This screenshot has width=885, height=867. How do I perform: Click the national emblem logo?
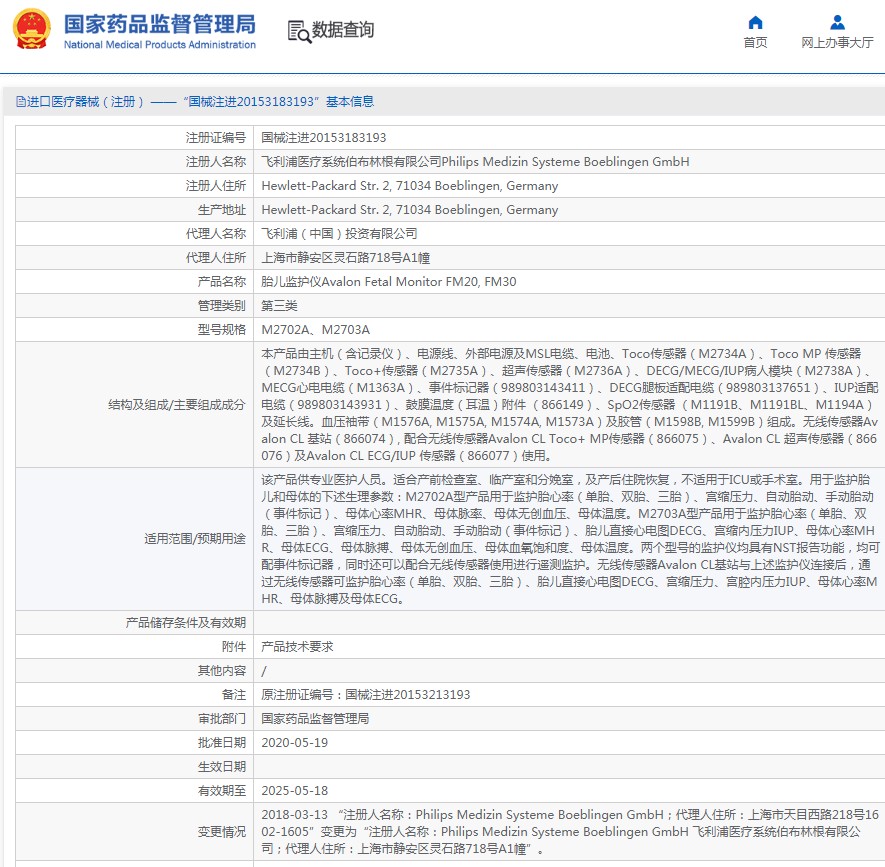pyautogui.click(x=32, y=29)
